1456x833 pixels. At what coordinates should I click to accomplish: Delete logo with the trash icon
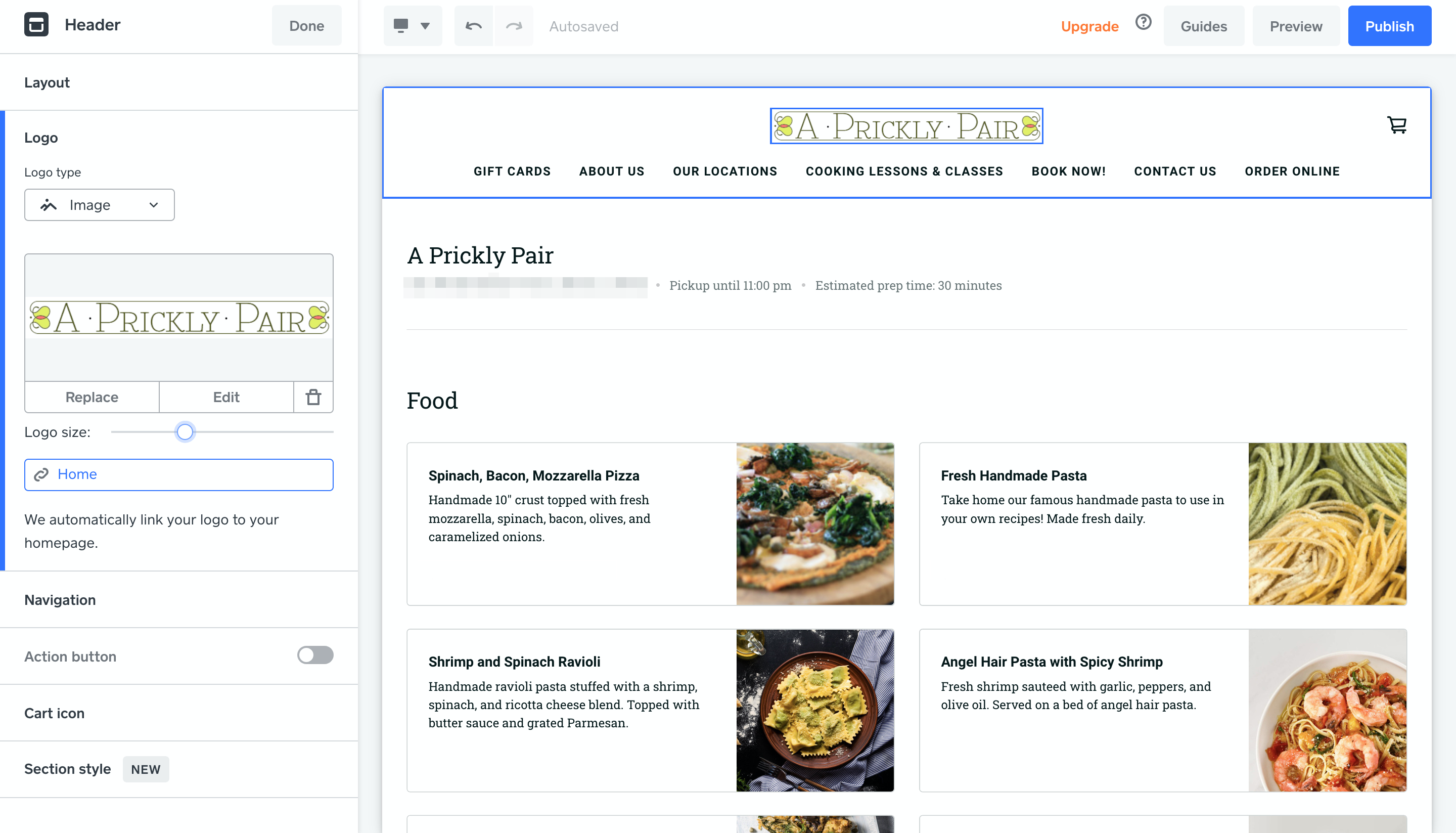tap(313, 397)
